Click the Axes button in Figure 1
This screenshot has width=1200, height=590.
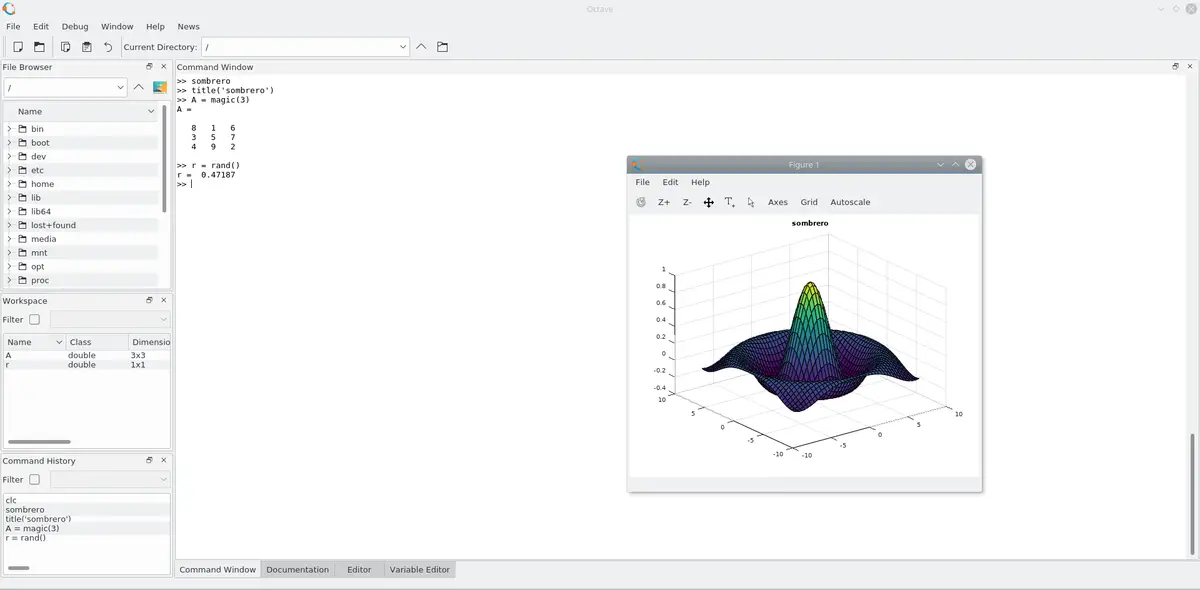(777, 202)
